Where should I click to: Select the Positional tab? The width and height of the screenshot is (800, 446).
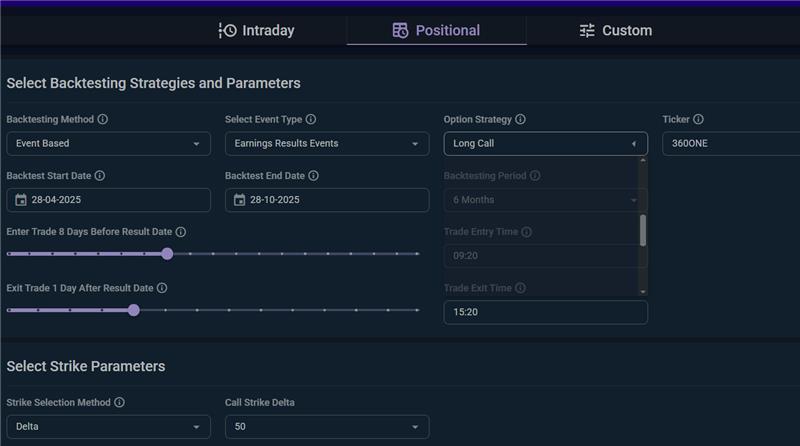click(436, 31)
